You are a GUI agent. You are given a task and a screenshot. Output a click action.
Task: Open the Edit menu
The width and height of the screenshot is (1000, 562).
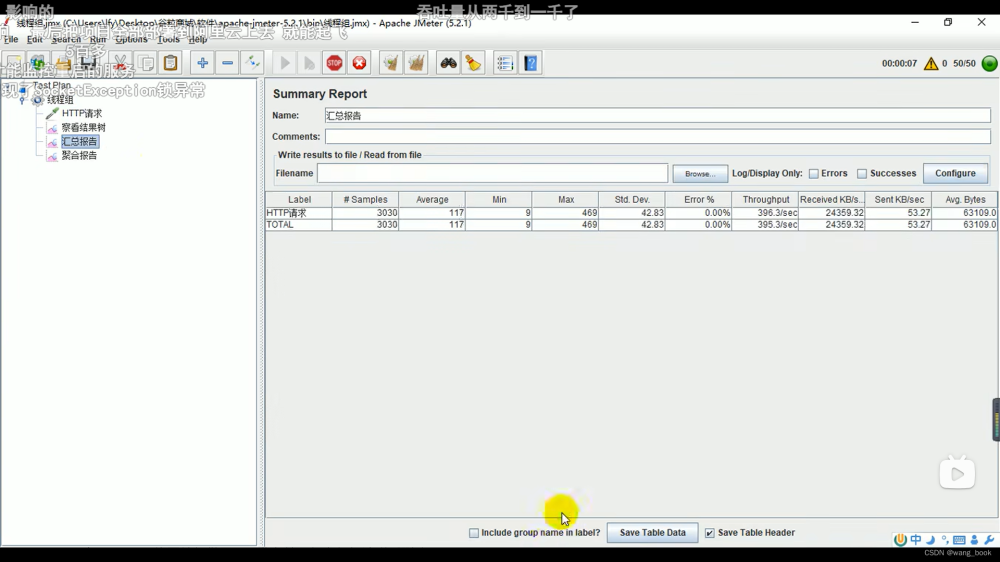coord(34,40)
